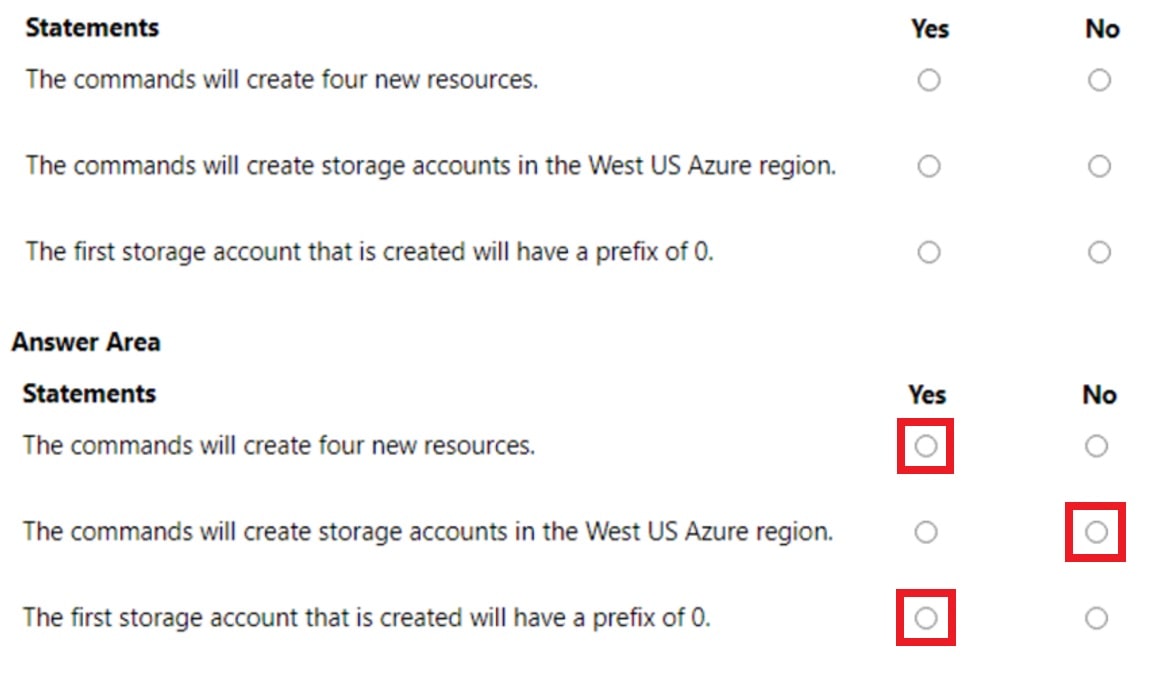The image size is (1171, 687).
Task: Click the Statements header label
Action: click(x=91, y=27)
